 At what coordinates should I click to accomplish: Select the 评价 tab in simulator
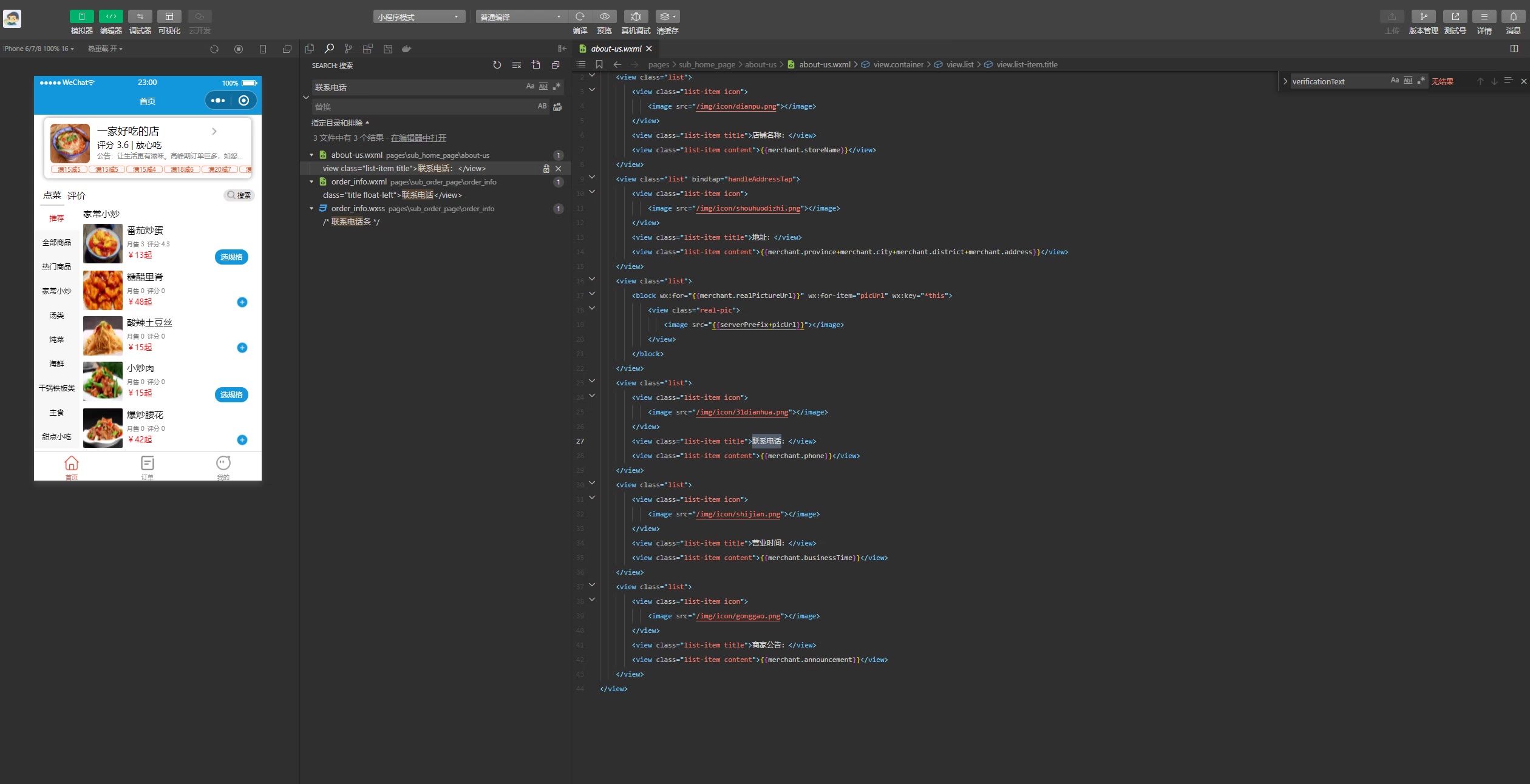click(76, 195)
